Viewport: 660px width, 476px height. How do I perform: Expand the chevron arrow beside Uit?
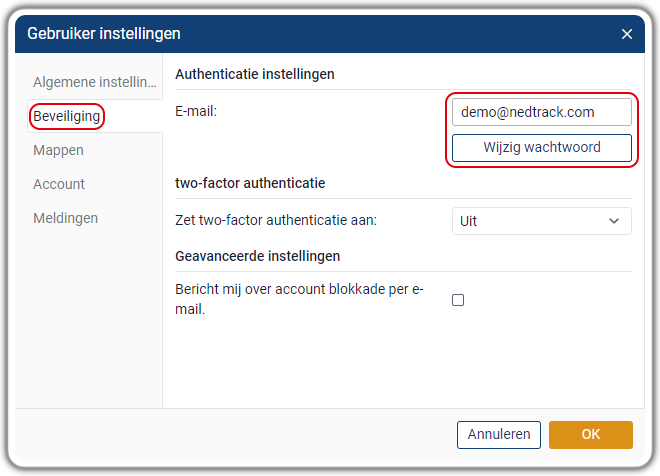tap(614, 221)
